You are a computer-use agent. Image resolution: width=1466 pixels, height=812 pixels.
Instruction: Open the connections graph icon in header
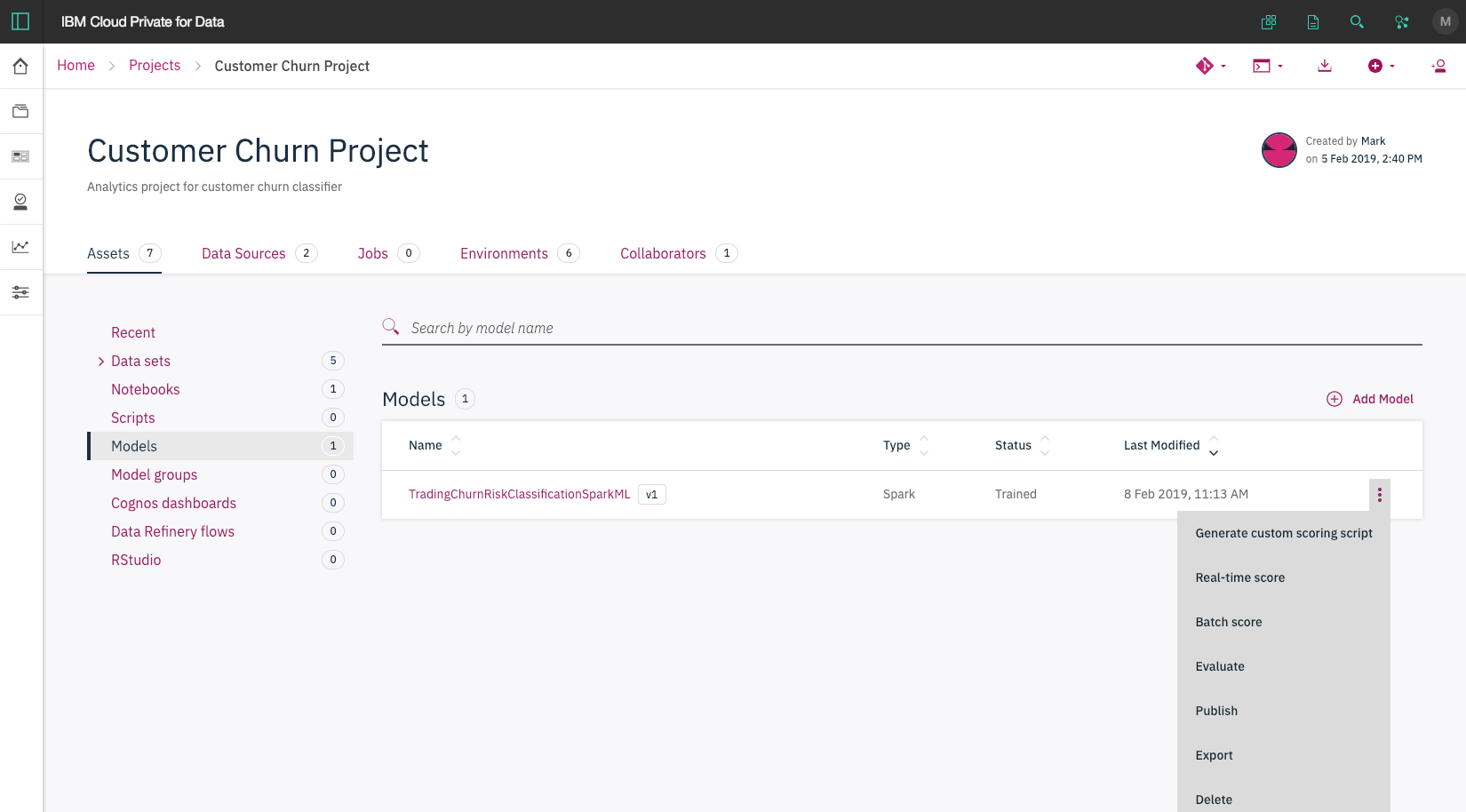click(1402, 22)
